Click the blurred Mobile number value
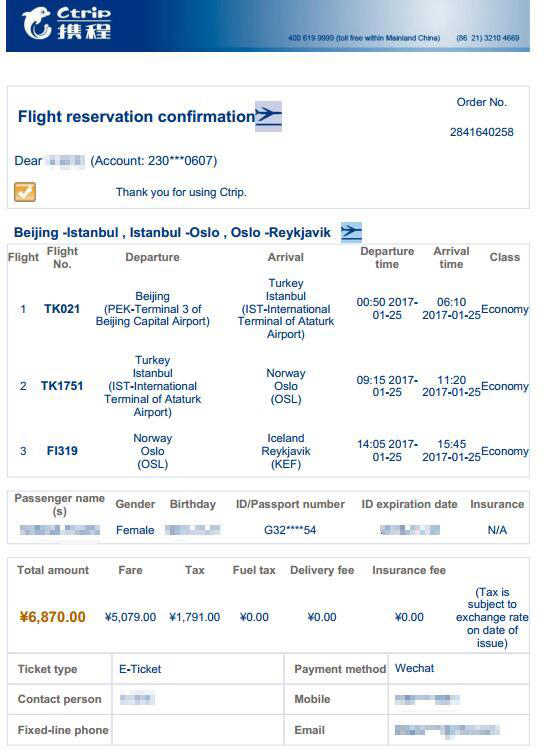This screenshot has width=547, height=750. coord(427,699)
